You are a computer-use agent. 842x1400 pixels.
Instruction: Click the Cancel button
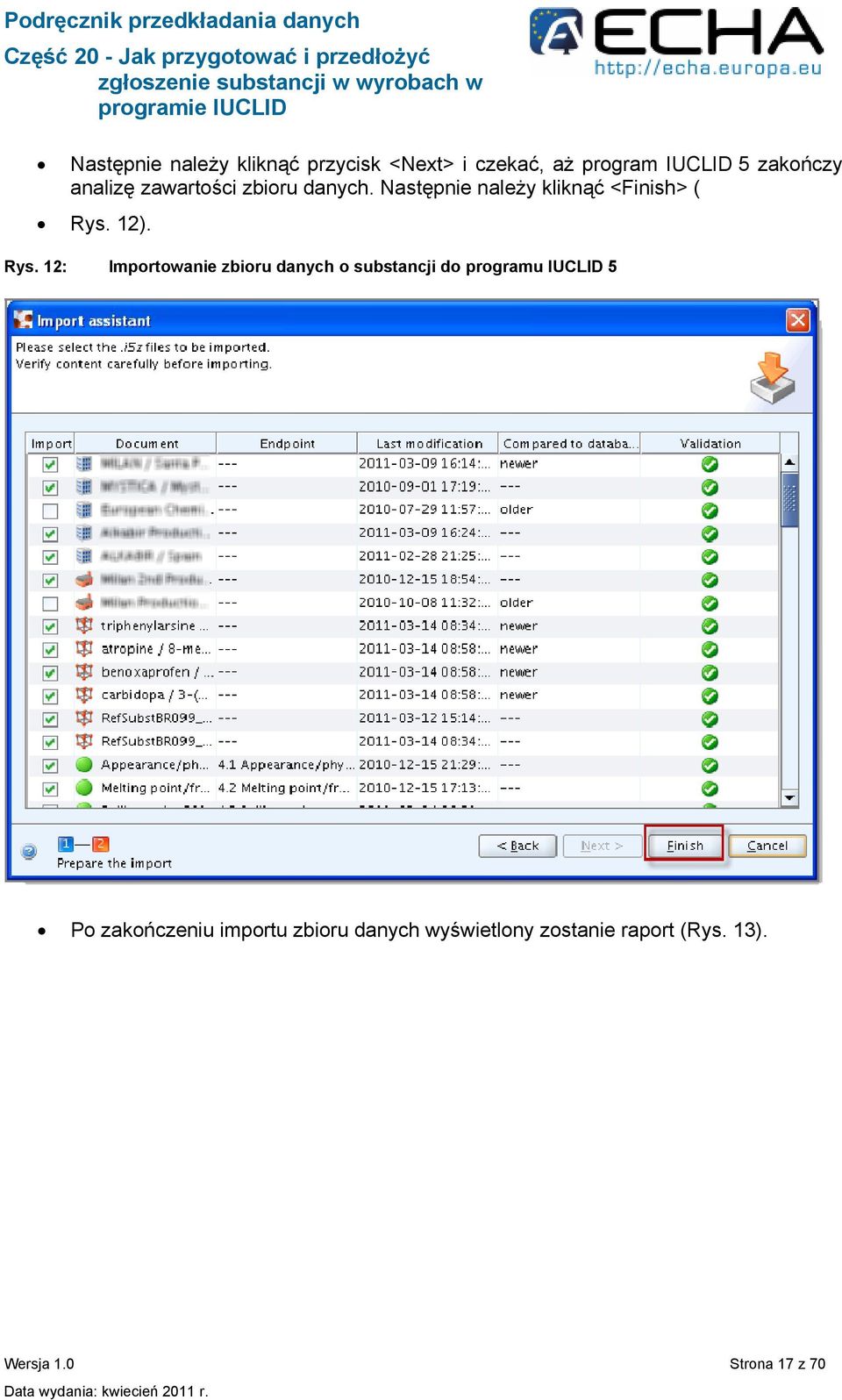point(767,846)
